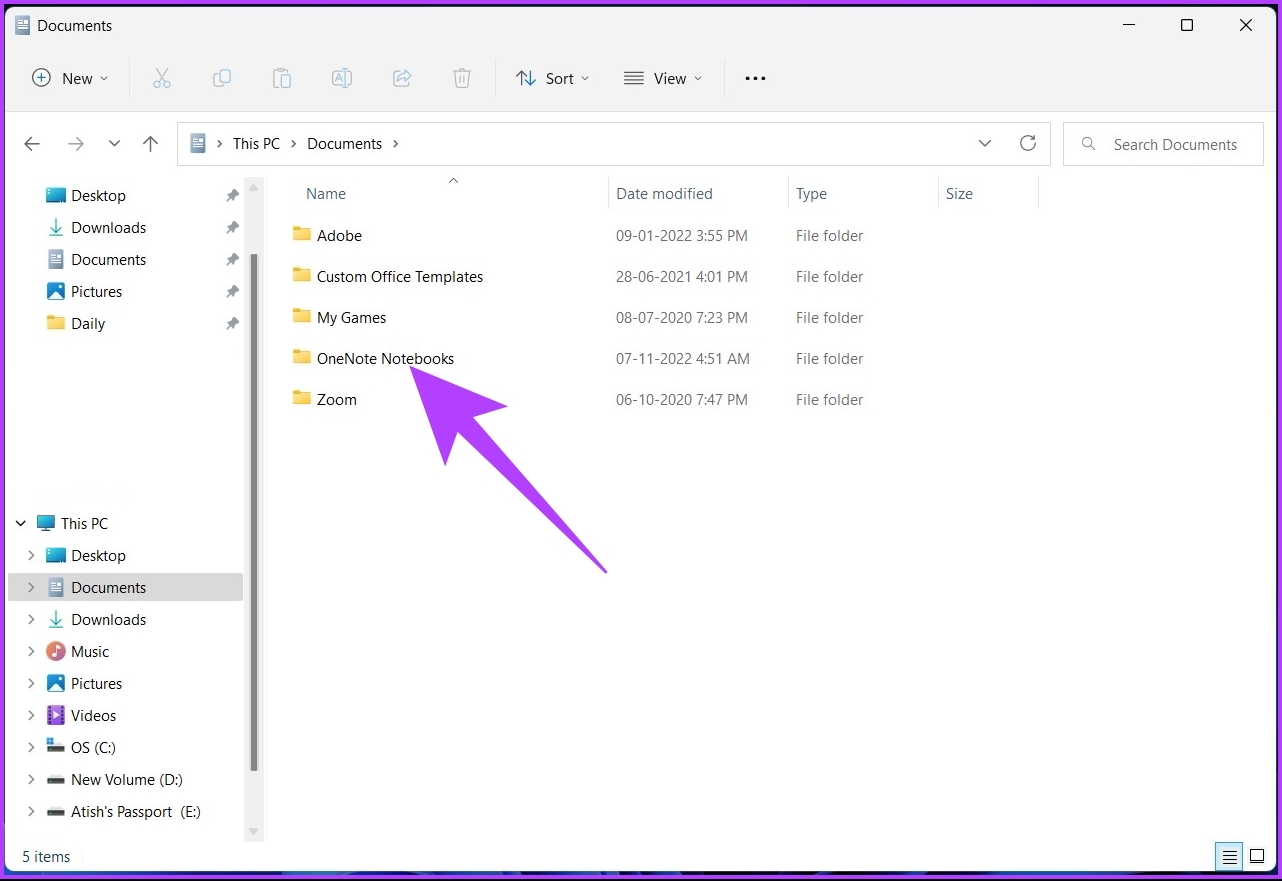Select the Rename icon
The width and height of the screenshot is (1282, 881).
tap(342, 78)
